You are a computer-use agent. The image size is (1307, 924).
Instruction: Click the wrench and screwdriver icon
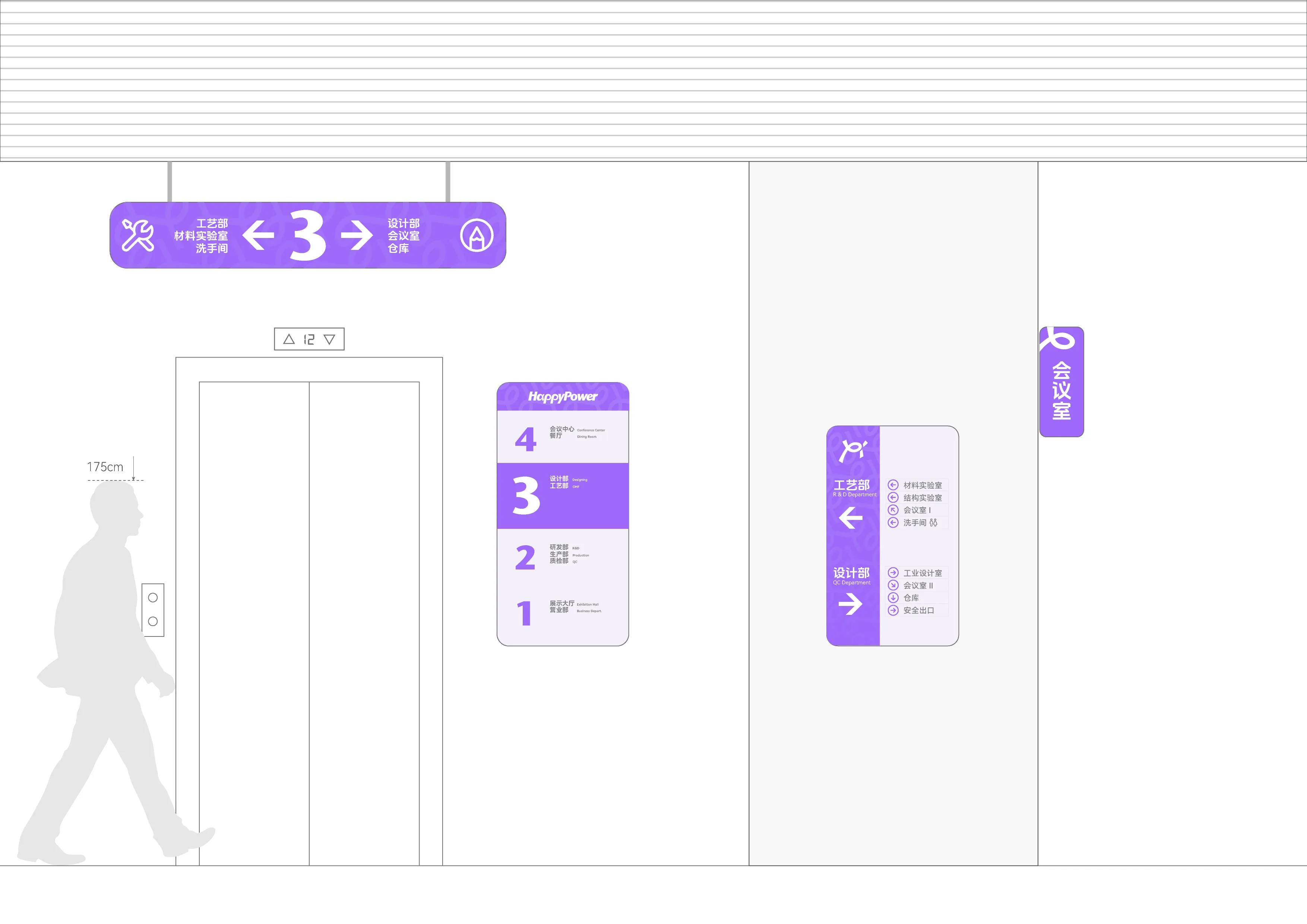[x=138, y=235]
